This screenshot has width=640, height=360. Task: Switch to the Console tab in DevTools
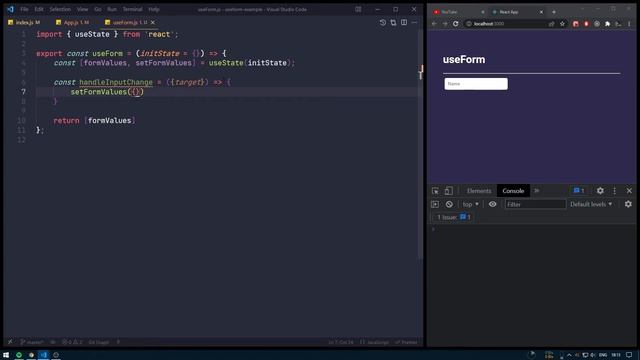click(x=513, y=191)
